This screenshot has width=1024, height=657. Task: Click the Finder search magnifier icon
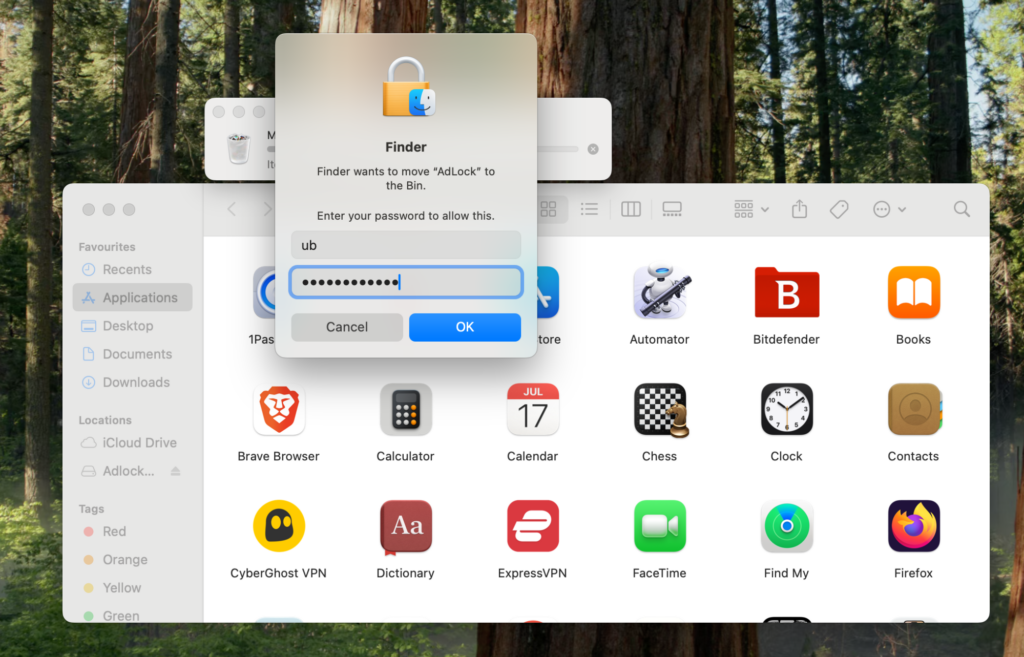click(961, 209)
